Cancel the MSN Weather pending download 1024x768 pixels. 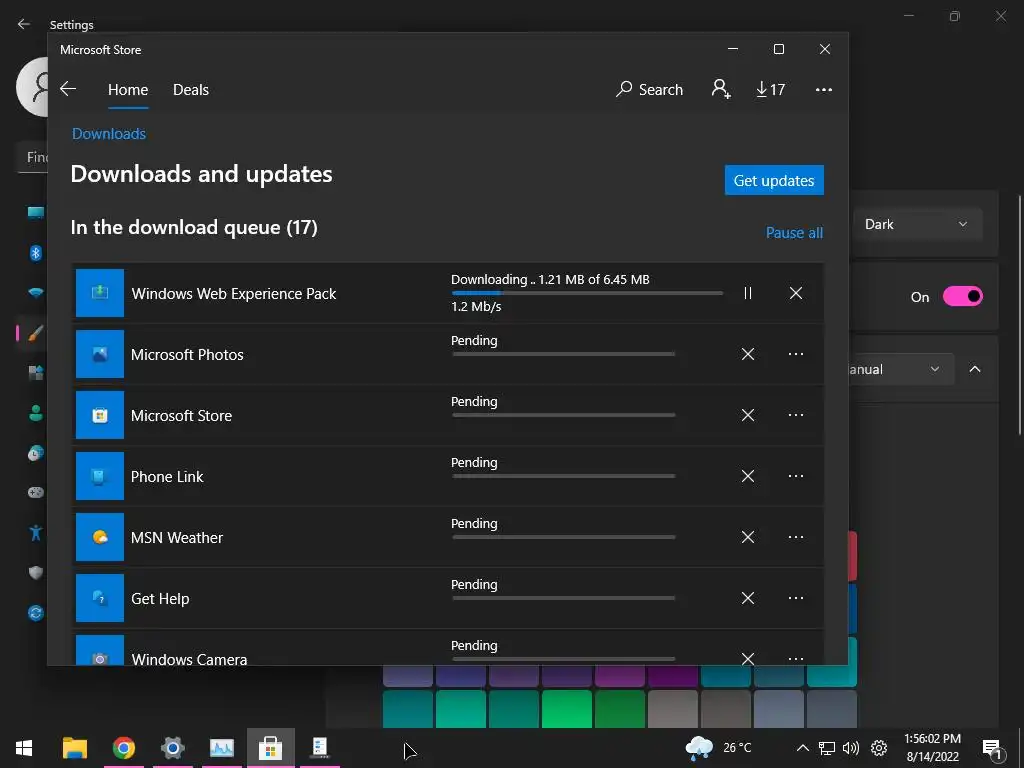[748, 537]
